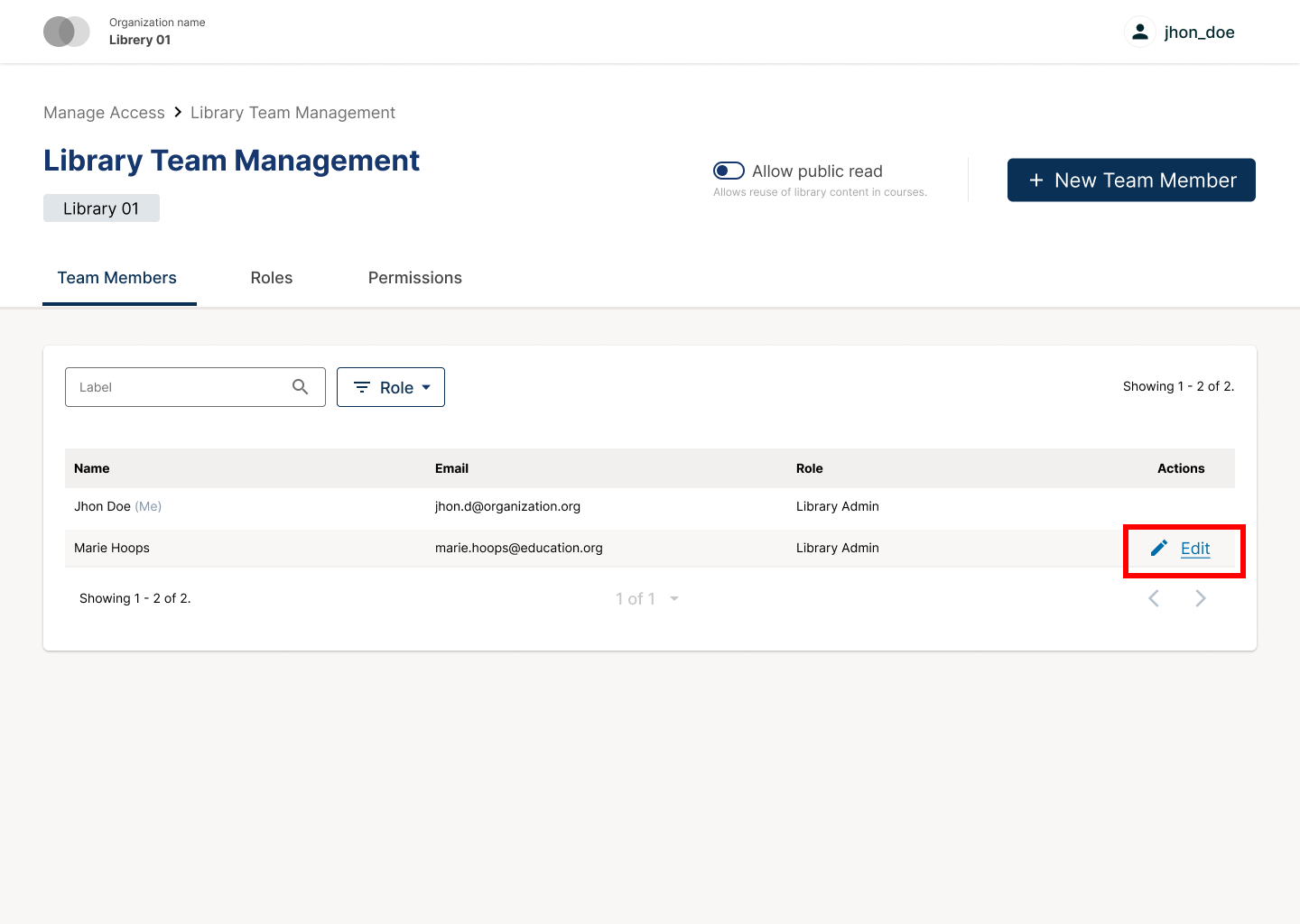
Task: Switch to the Roles tab
Action: click(271, 278)
